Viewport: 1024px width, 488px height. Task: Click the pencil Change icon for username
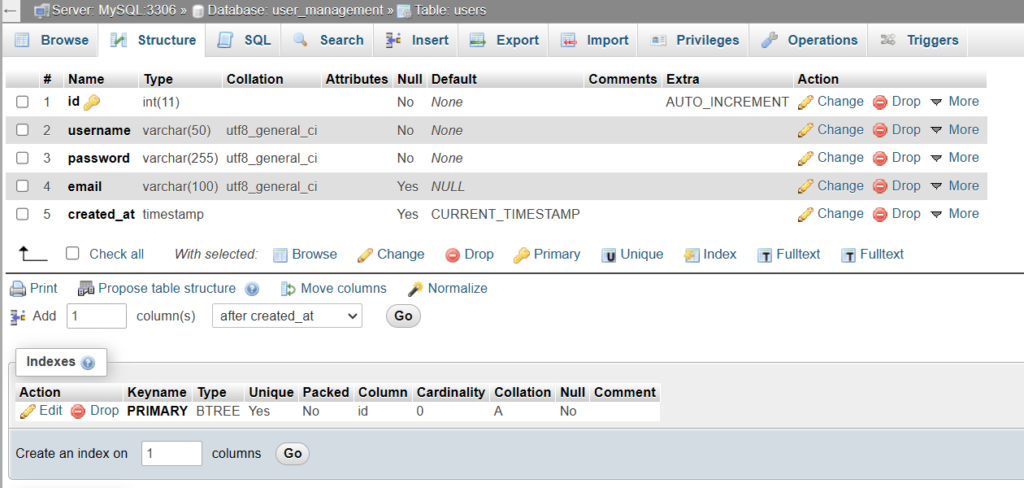click(806, 130)
